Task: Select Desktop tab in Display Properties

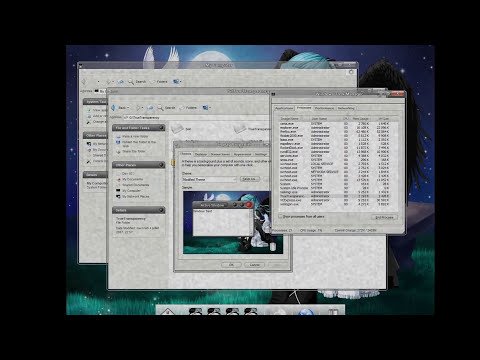Action: click(201, 154)
